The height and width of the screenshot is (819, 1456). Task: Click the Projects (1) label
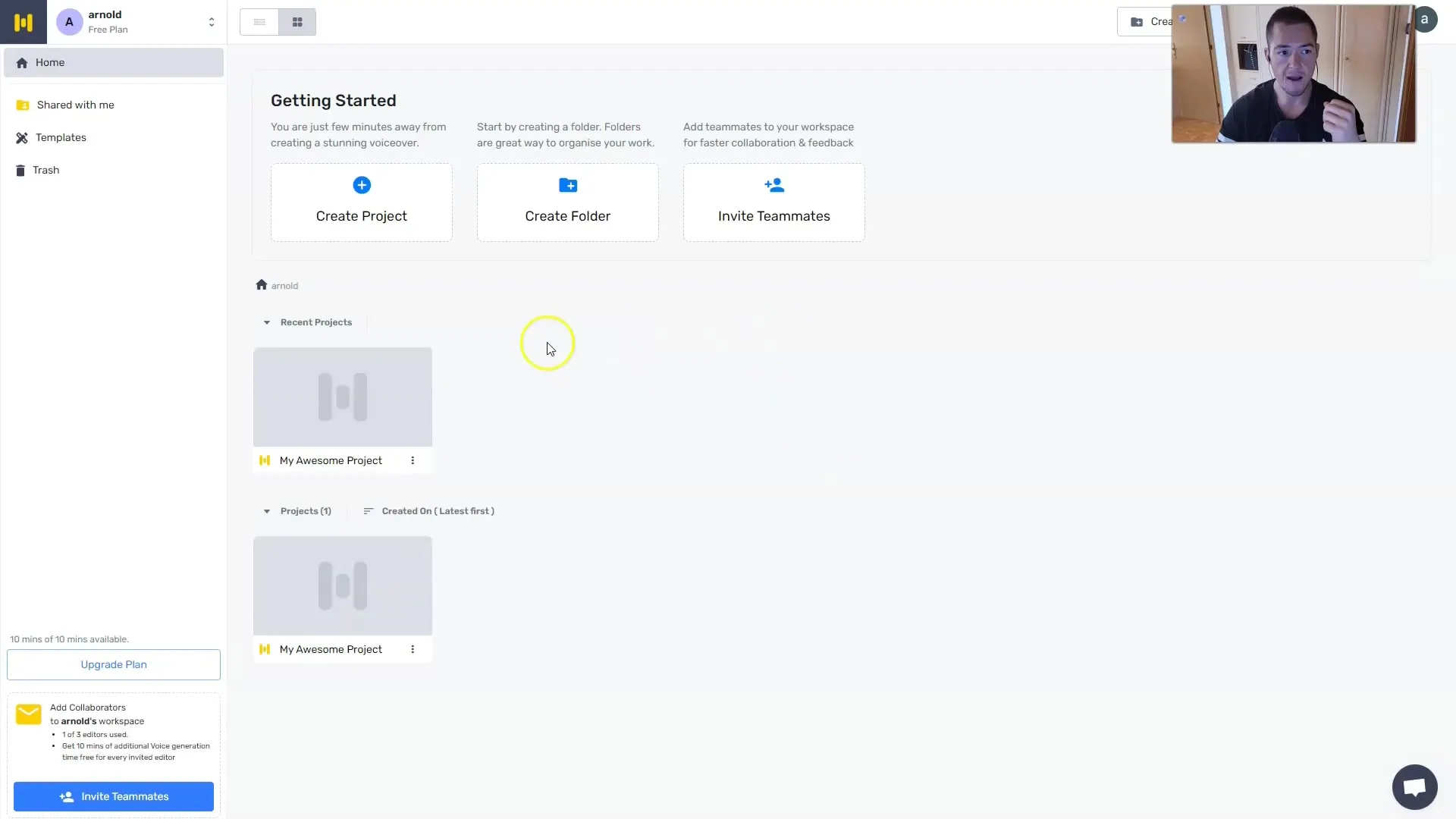(x=306, y=512)
